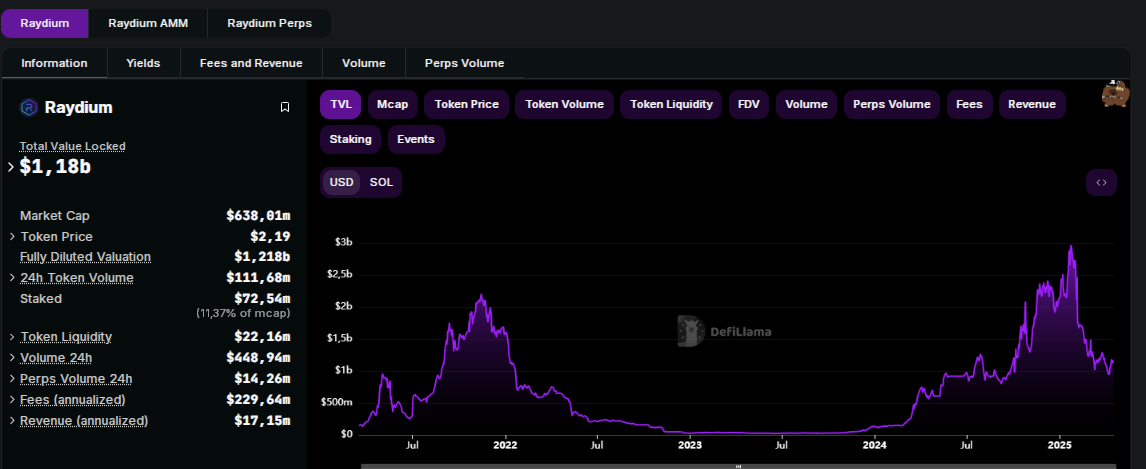The image size is (1146, 469).
Task: Toggle Revenue chart series
Action: click(x=1032, y=104)
